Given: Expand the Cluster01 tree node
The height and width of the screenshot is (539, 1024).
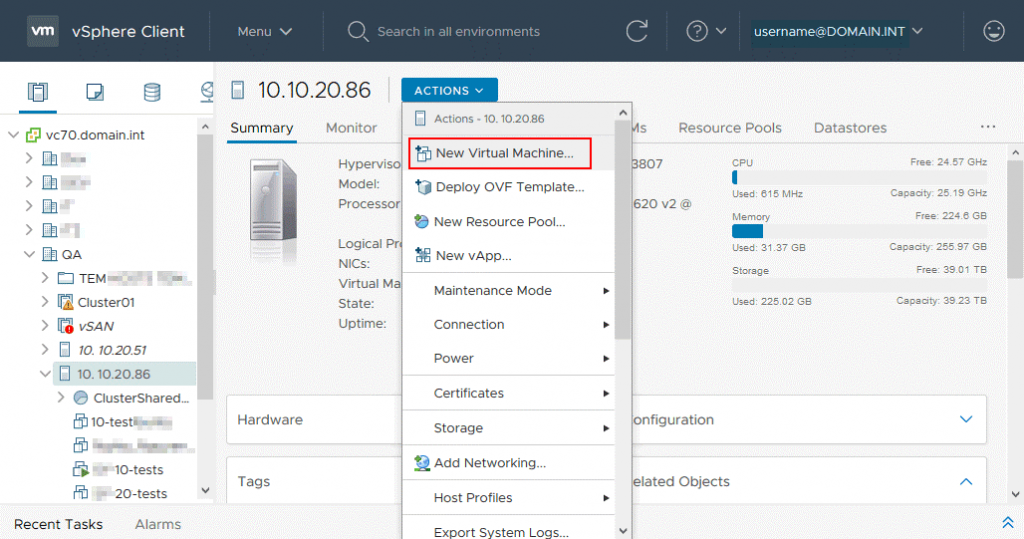Looking at the screenshot, I should [45, 301].
